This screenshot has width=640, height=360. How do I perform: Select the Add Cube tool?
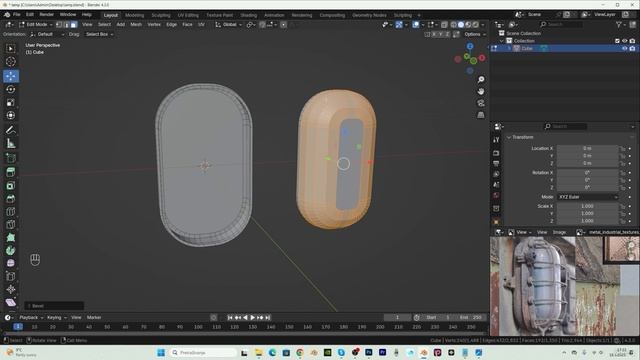11,158
